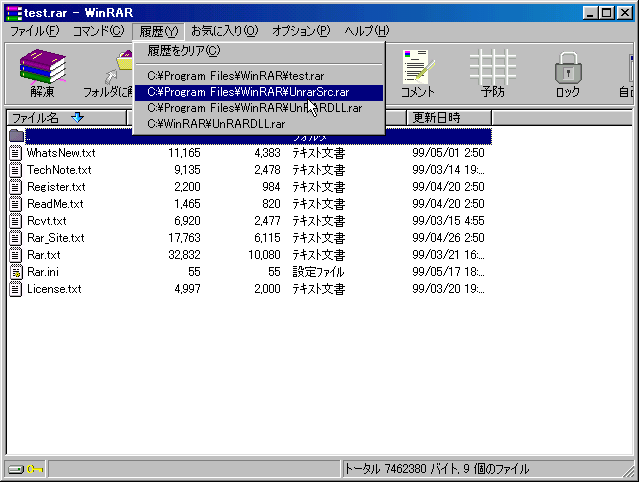The image size is (639, 482).
Task: Maximize the WinRAR window
Action: pos(606,13)
